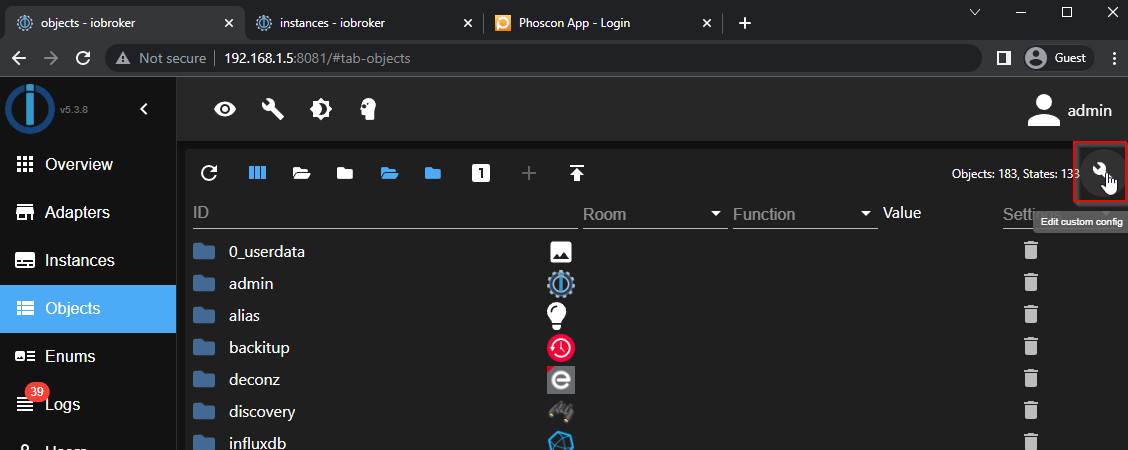Open Logs in the sidebar
1128x450 pixels.
tap(62, 404)
